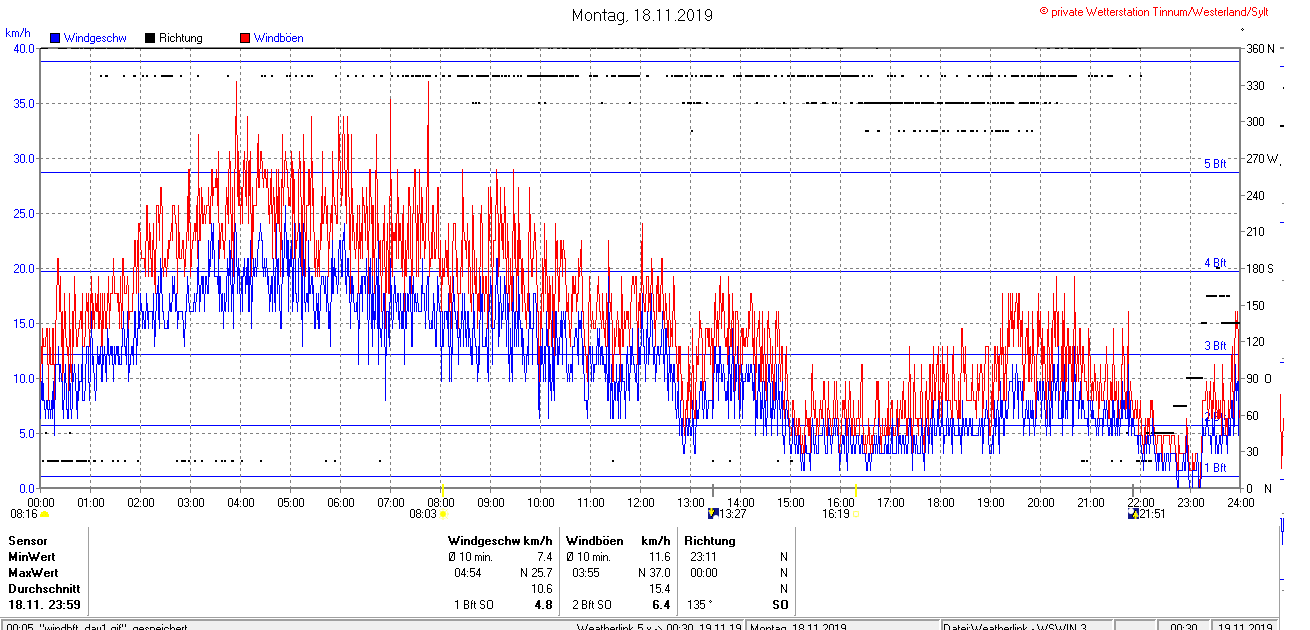The height and width of the screenshot is (630, 1310).
Task: Click the 1 Bft threshold label in chart
Action: tap(1214, 467)
